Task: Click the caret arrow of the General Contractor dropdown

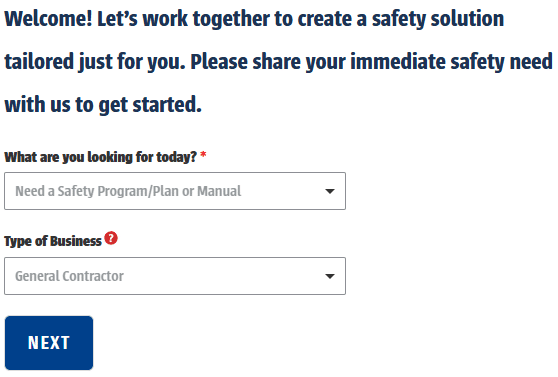Action: 330,276
